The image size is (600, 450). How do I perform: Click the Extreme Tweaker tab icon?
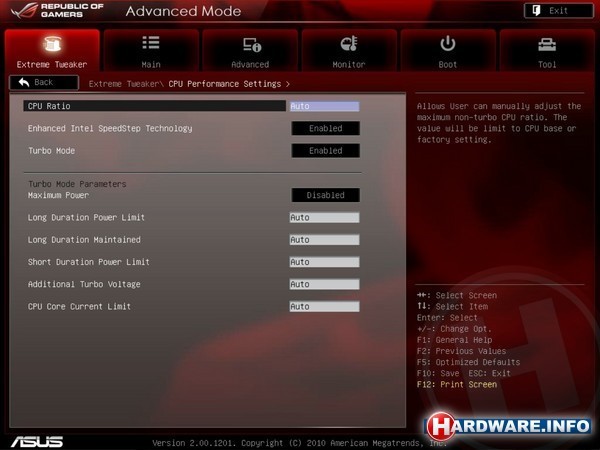pos(52,44)
